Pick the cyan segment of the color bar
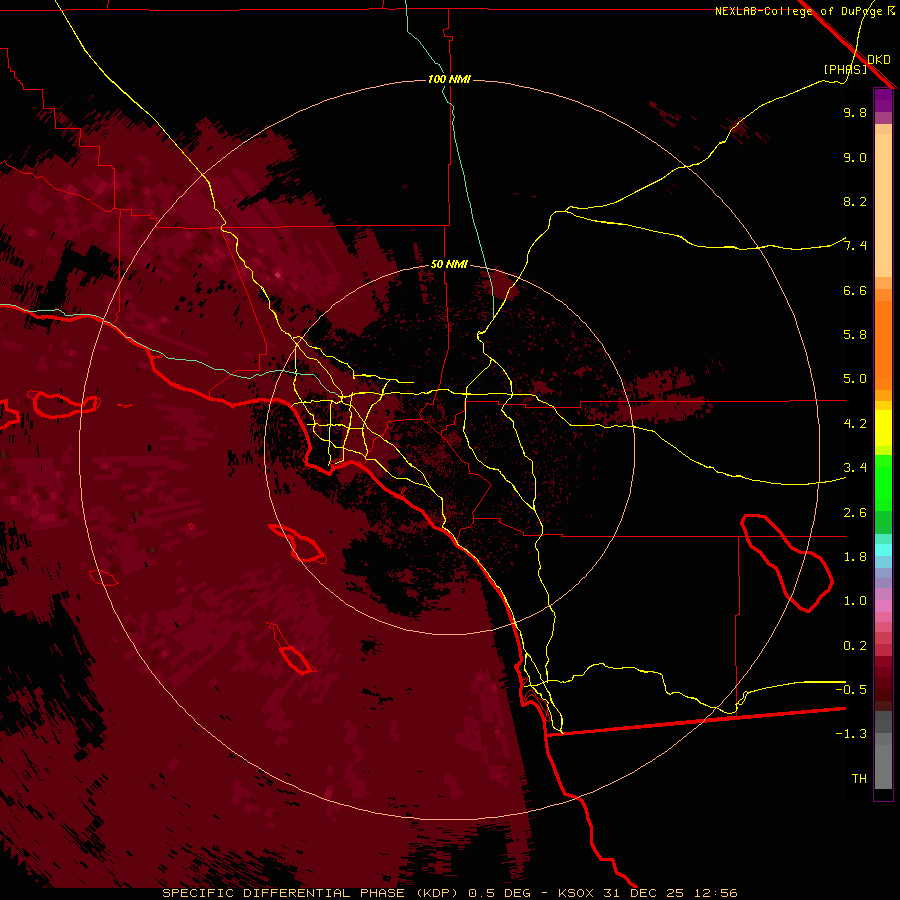Viewport: 900px width, 900px height. pyautogui.click(x=883, y=549)
